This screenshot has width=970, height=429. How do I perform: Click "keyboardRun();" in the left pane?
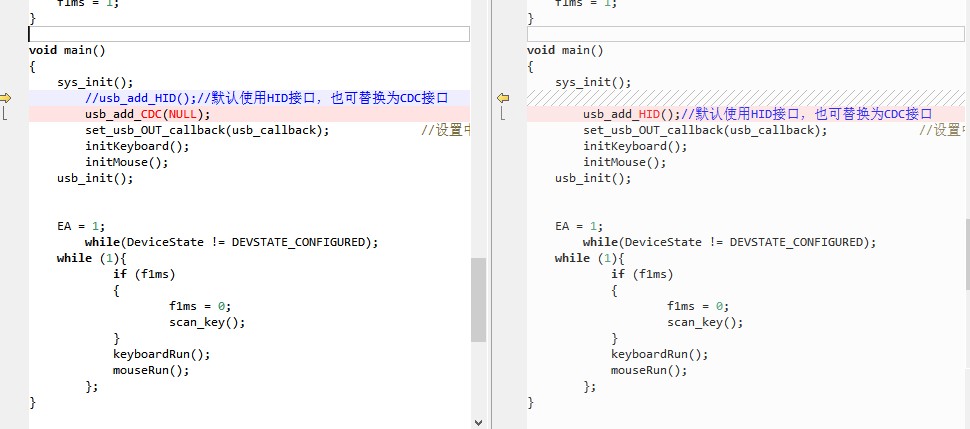pos(161,355)
